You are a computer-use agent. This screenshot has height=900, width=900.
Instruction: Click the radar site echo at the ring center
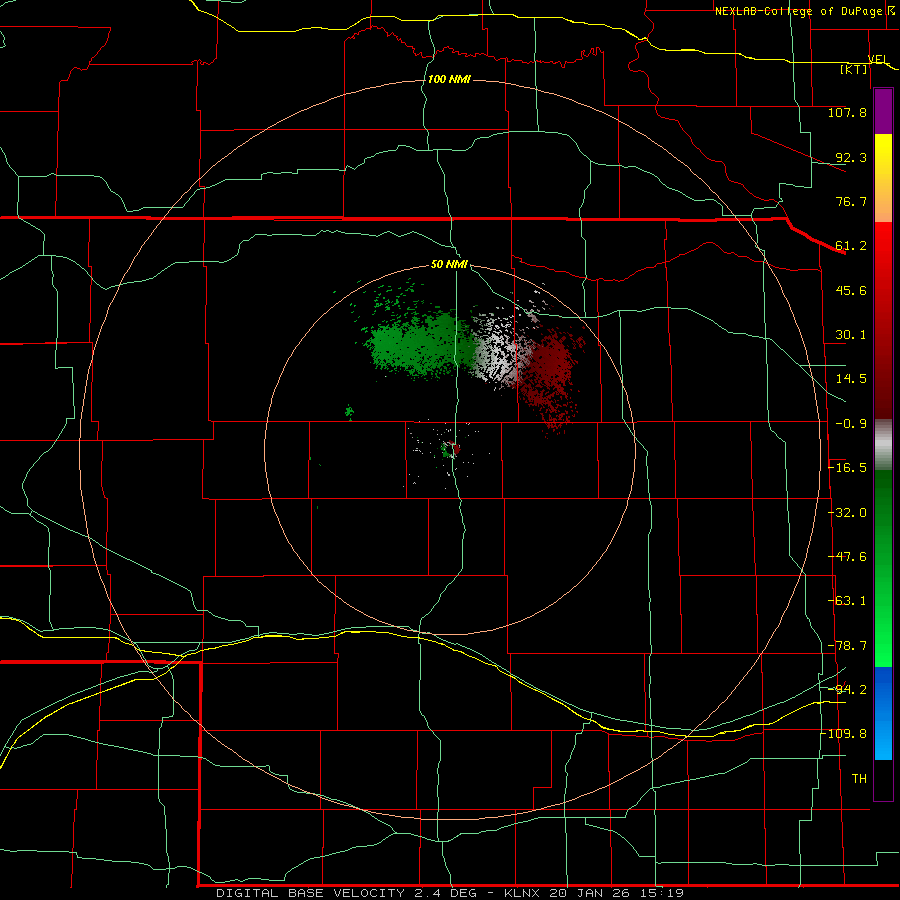click(x=451, y=449)
